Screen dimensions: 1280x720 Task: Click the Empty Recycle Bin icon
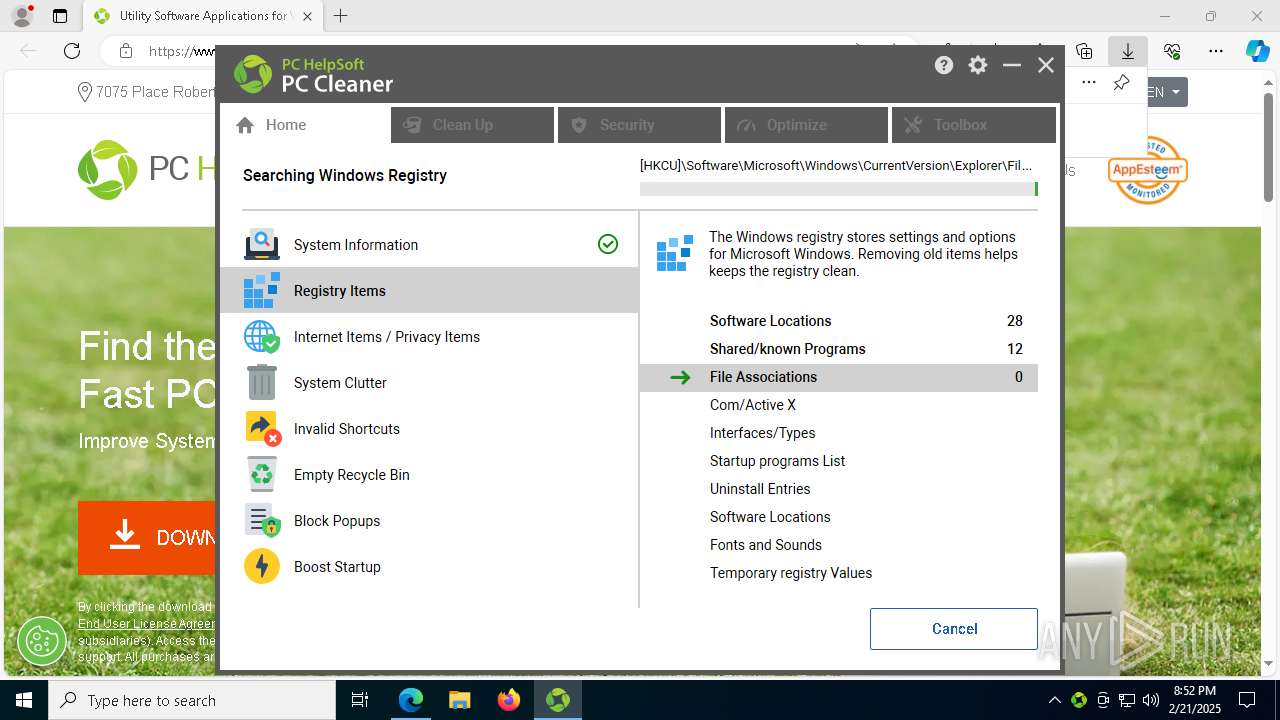262,474
